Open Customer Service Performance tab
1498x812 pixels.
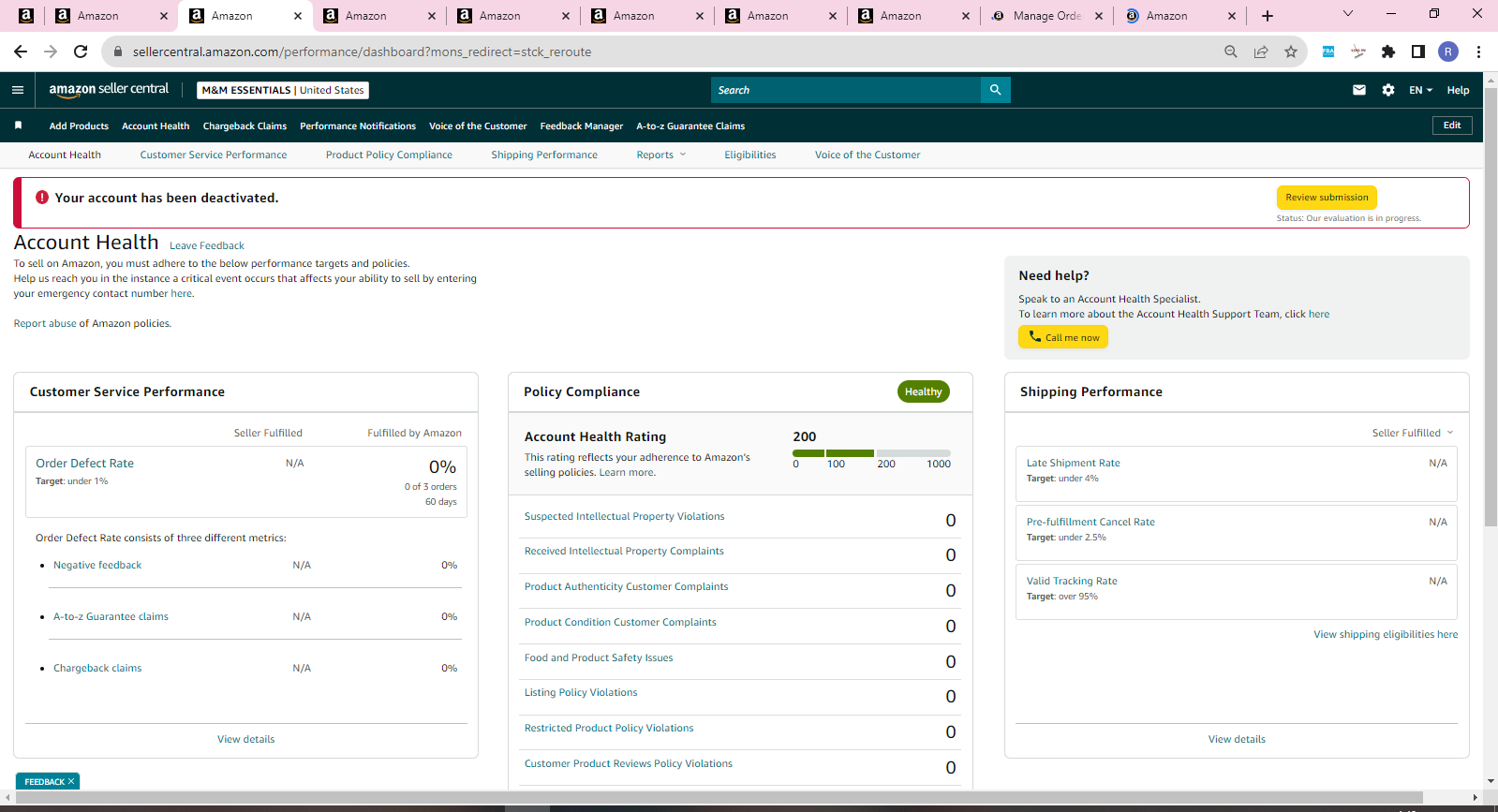click(214, 155)
